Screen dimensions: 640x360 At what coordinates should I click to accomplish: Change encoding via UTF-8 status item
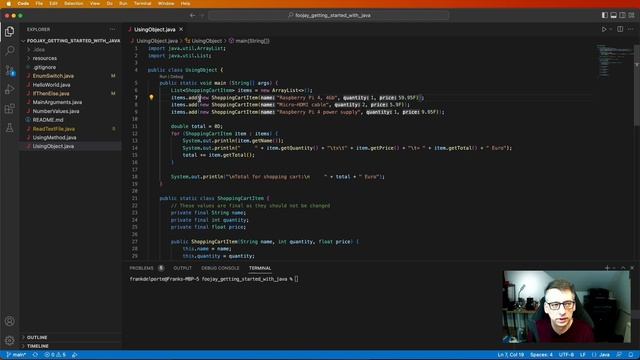[x=566, y=355]
